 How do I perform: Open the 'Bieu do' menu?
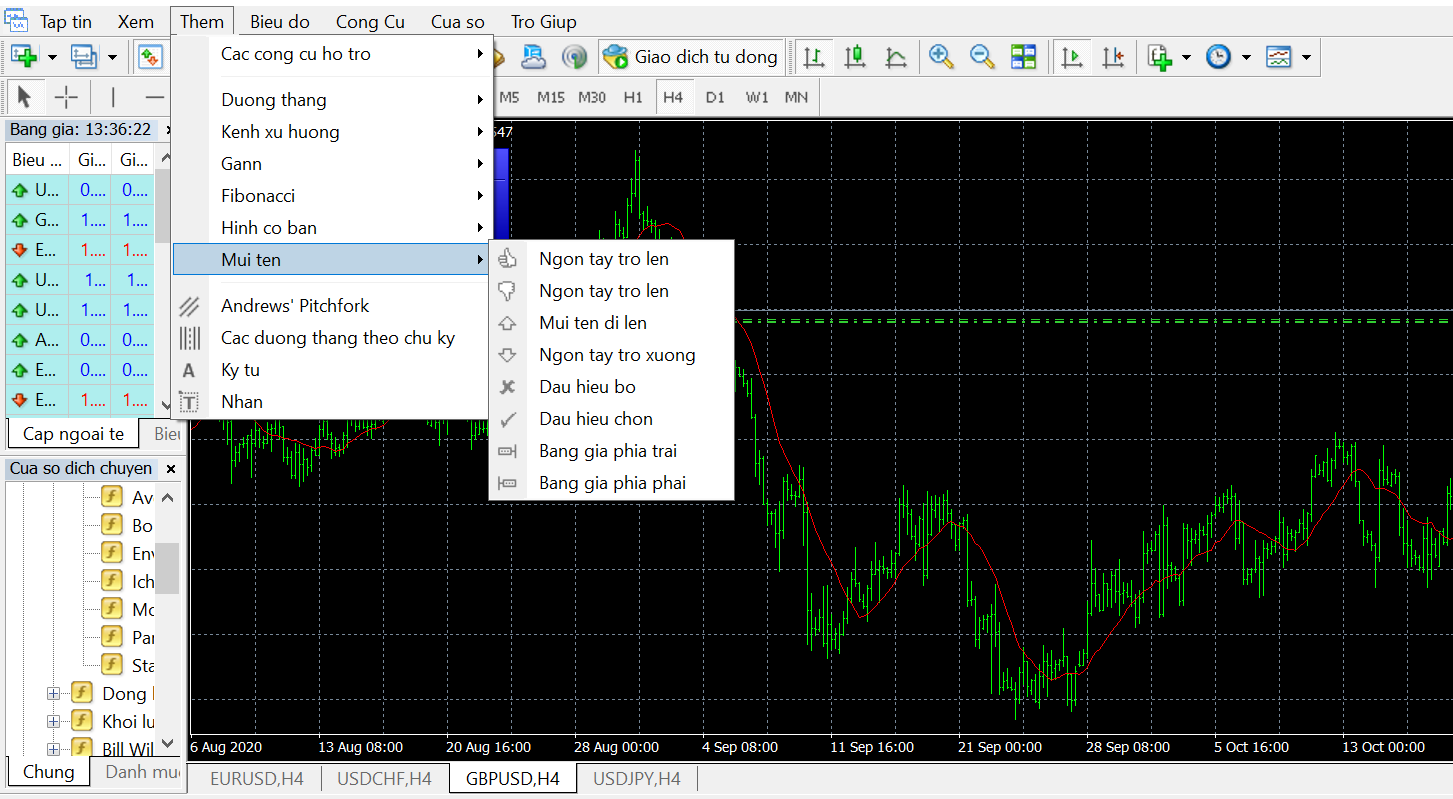click(x=280, y=21)
